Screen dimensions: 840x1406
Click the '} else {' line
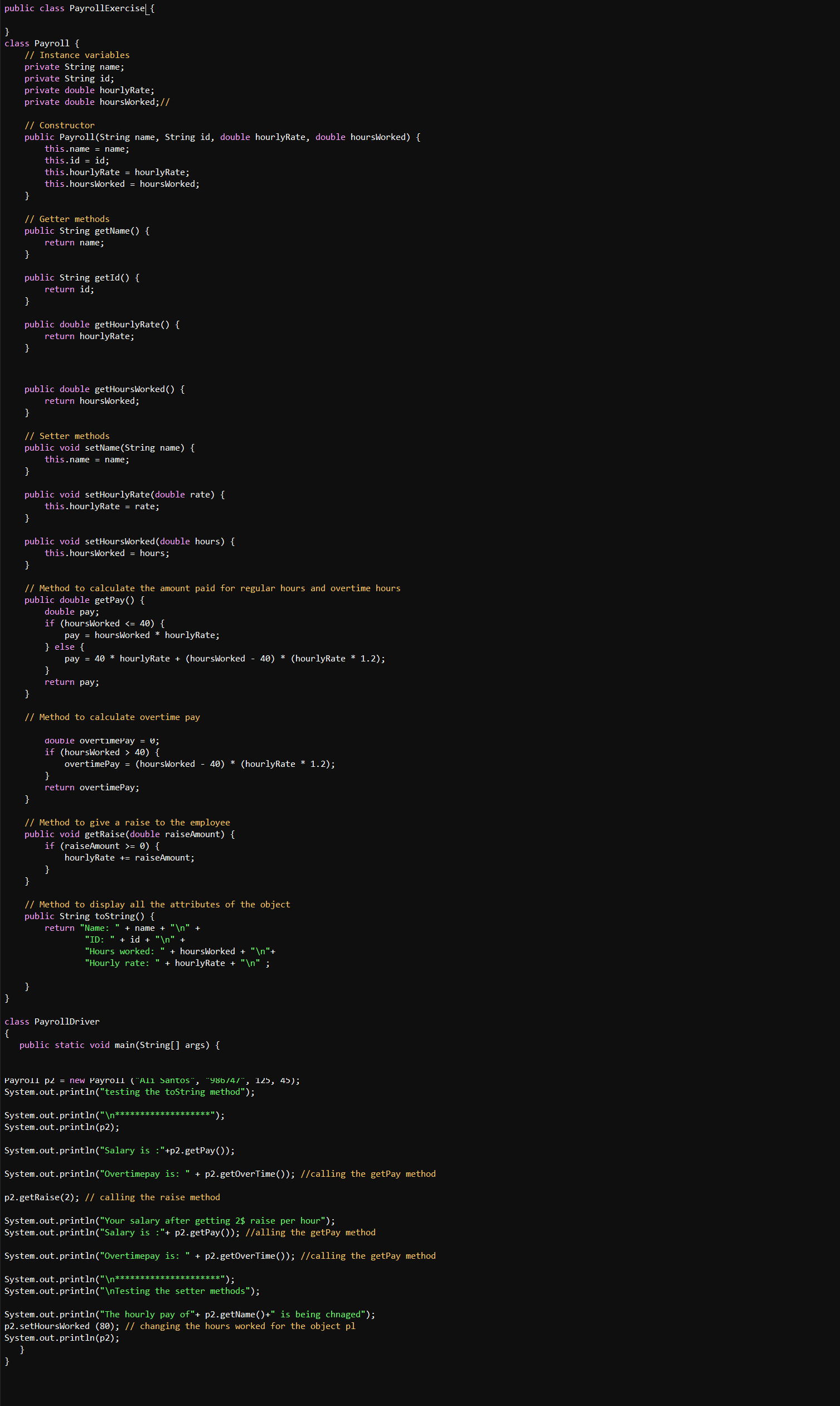coord(65,648)
